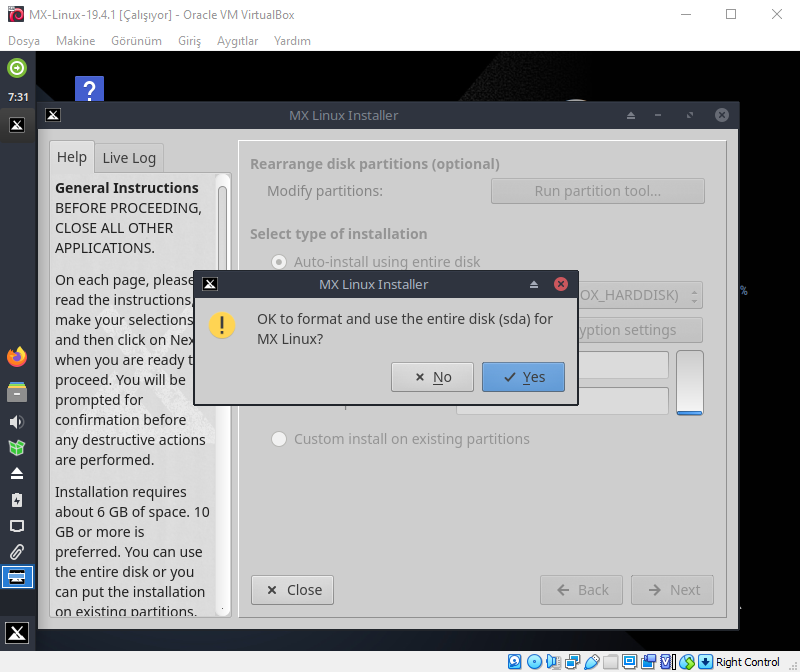
Task: Click VirtualBox display settings status icon
Action: 630,662
